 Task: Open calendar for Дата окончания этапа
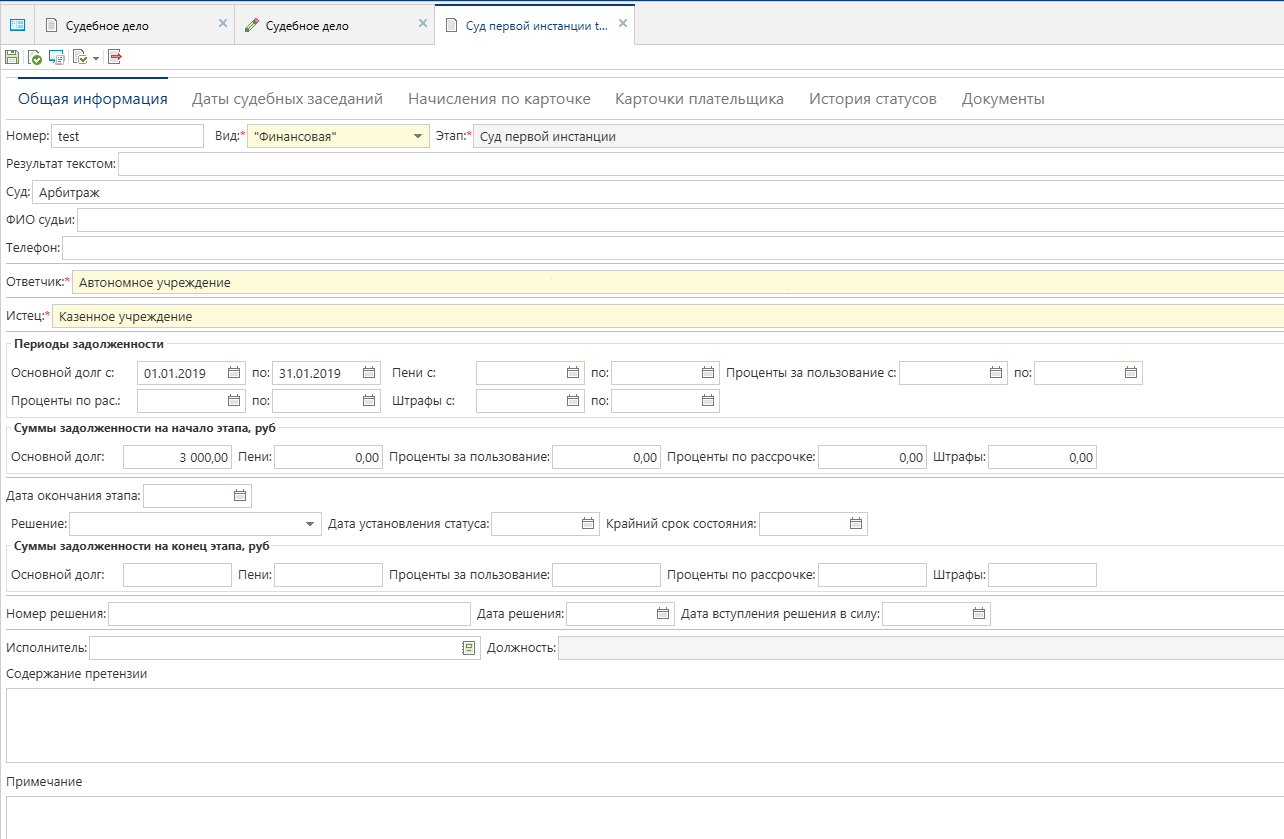pyautogui.click(x=240, y=495)
